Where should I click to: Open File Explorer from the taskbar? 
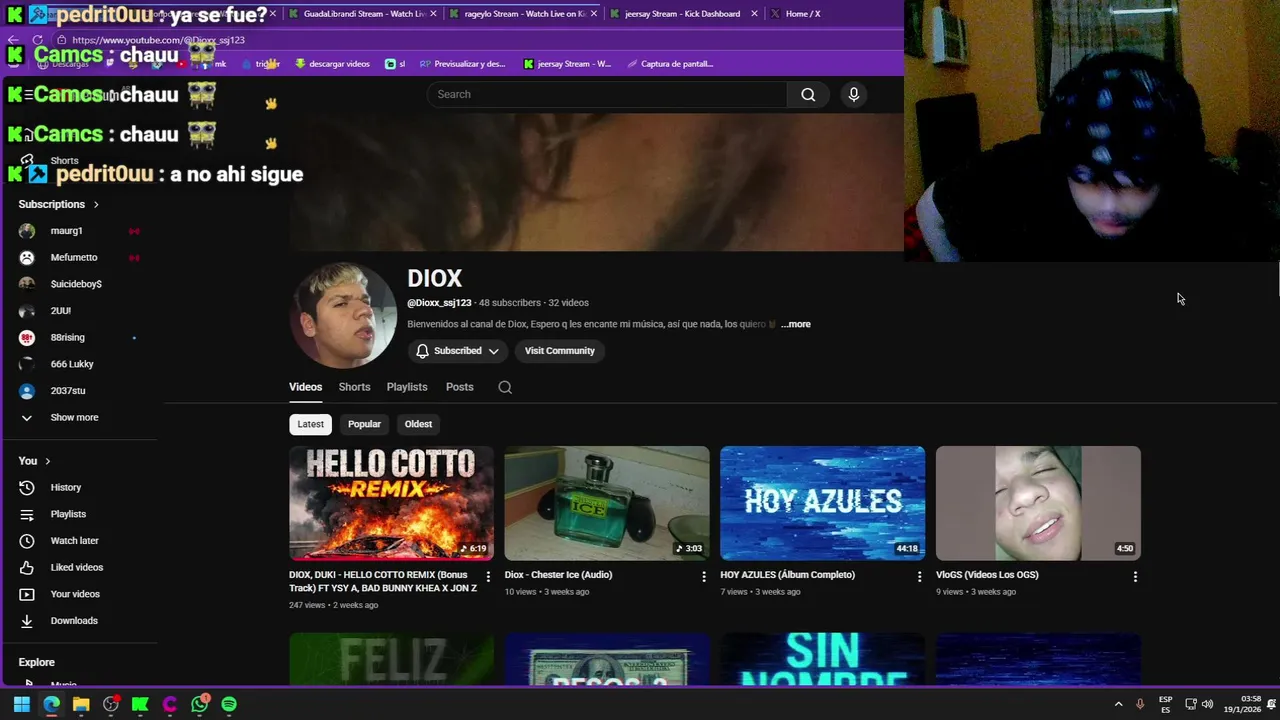[81, 704]
